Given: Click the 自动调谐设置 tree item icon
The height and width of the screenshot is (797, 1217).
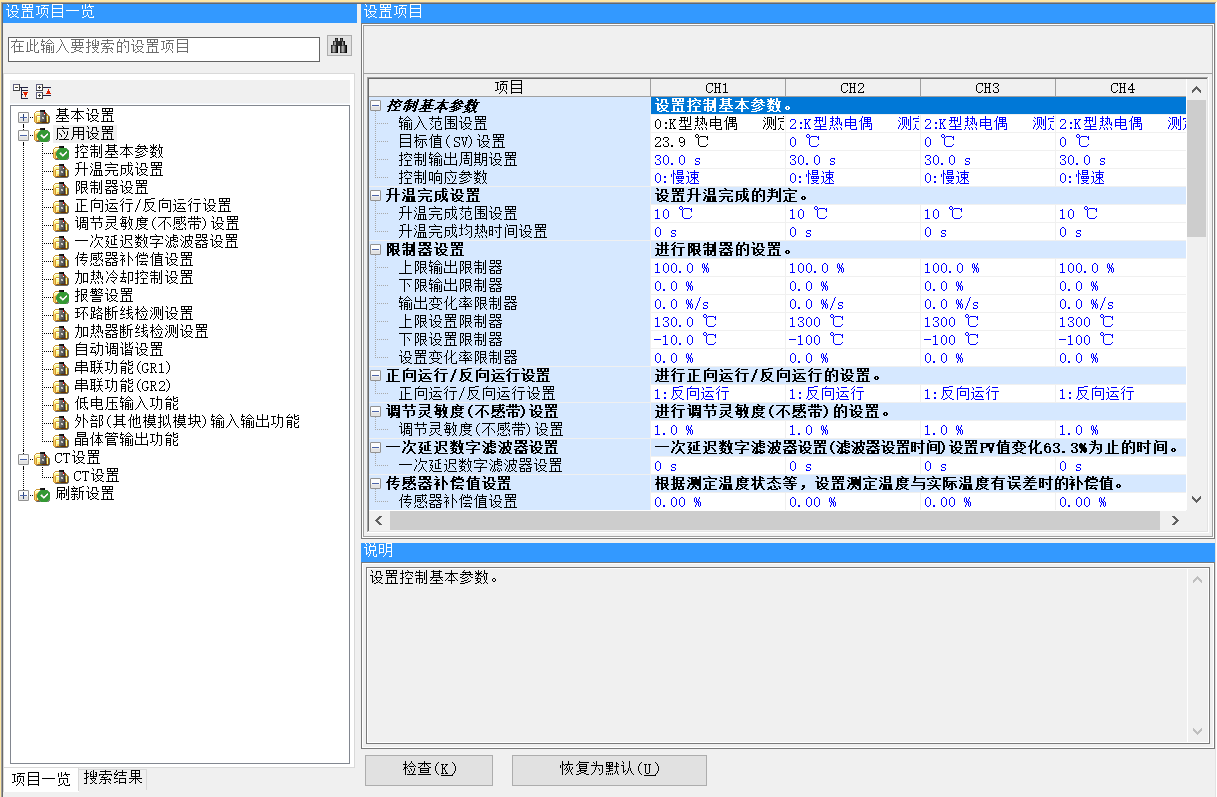Looking at the screenshot, I should [62, 350].
